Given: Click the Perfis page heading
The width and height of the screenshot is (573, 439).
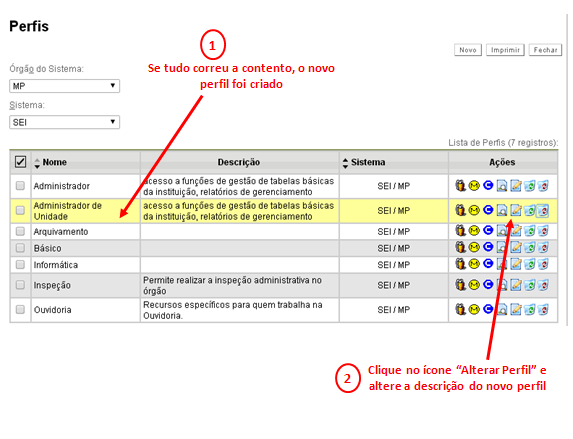Looking at the screenshot, I should (x=29, y=26).
